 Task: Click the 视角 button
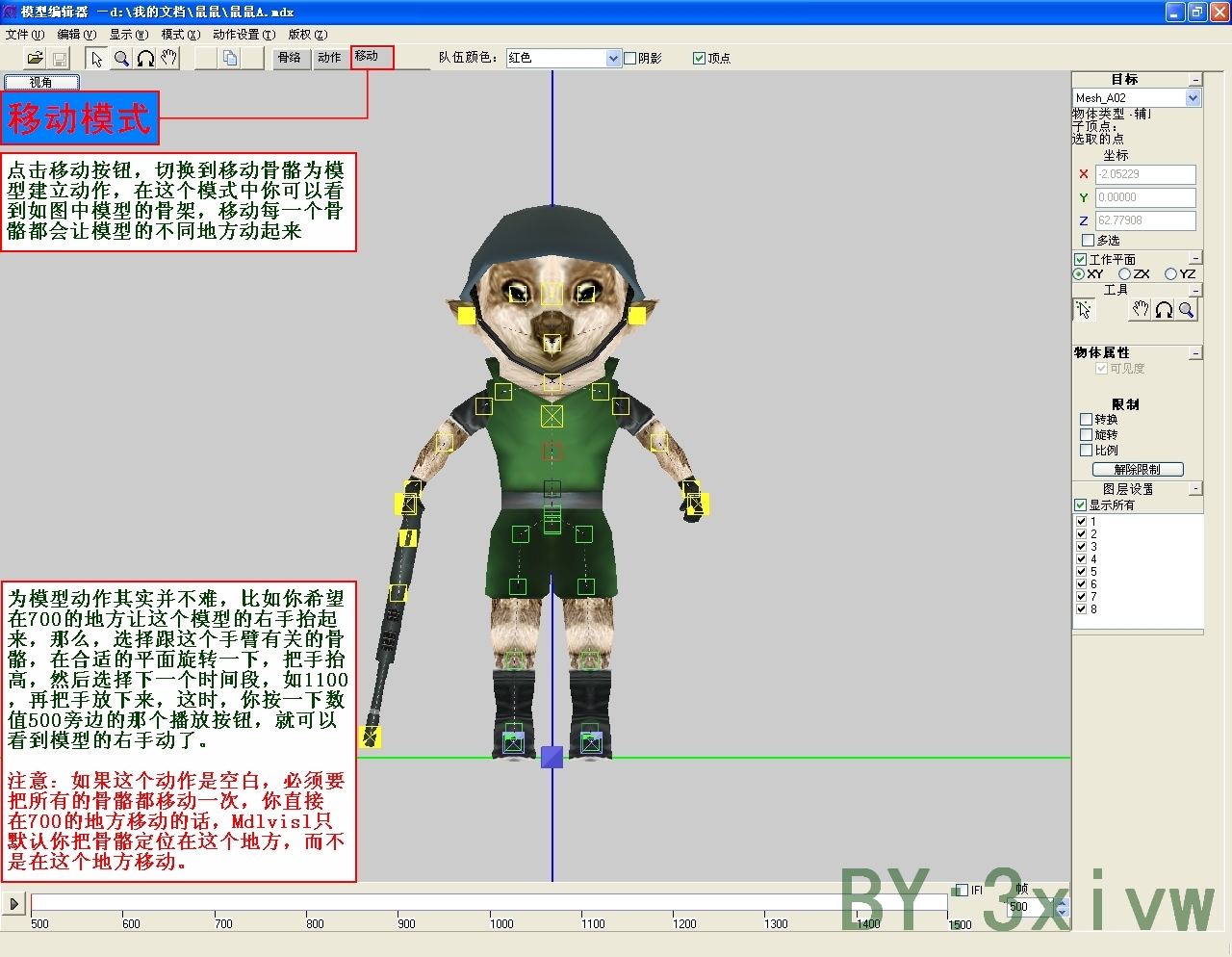pyautogui.click(x=41, y=82)
